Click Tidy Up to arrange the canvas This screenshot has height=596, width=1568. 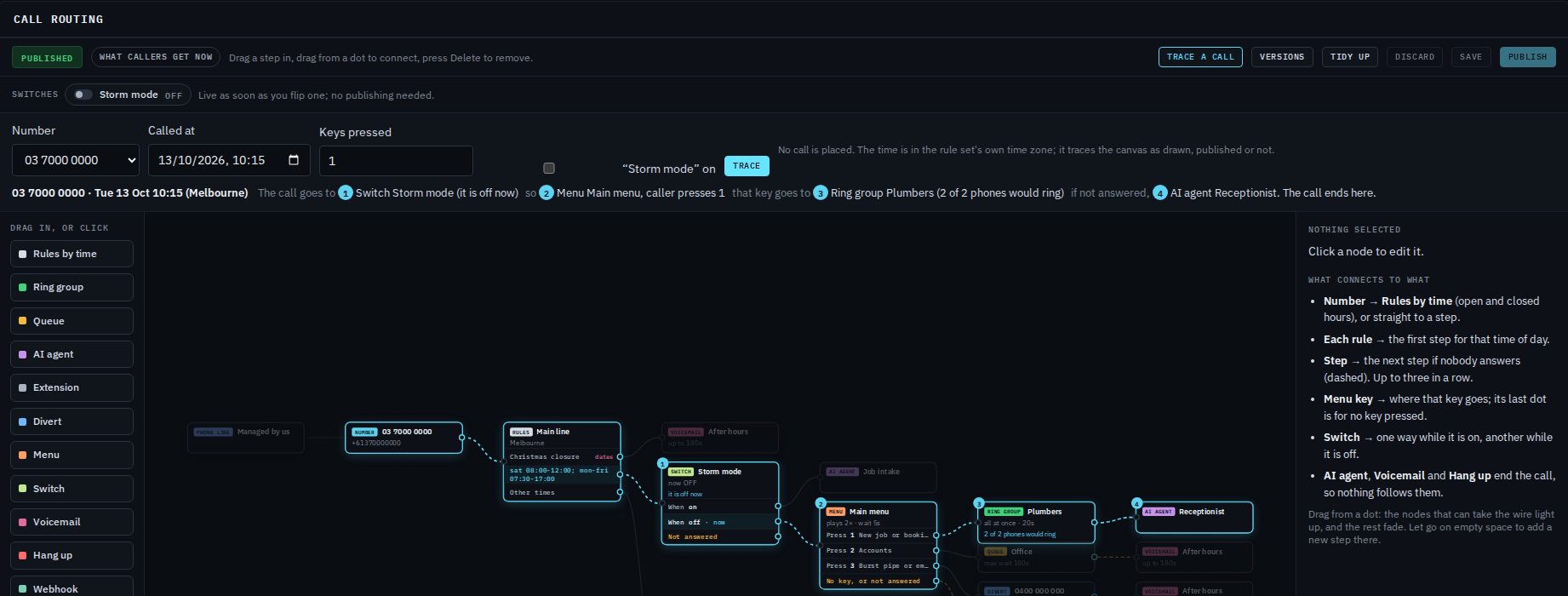(x=1350, y=57)
